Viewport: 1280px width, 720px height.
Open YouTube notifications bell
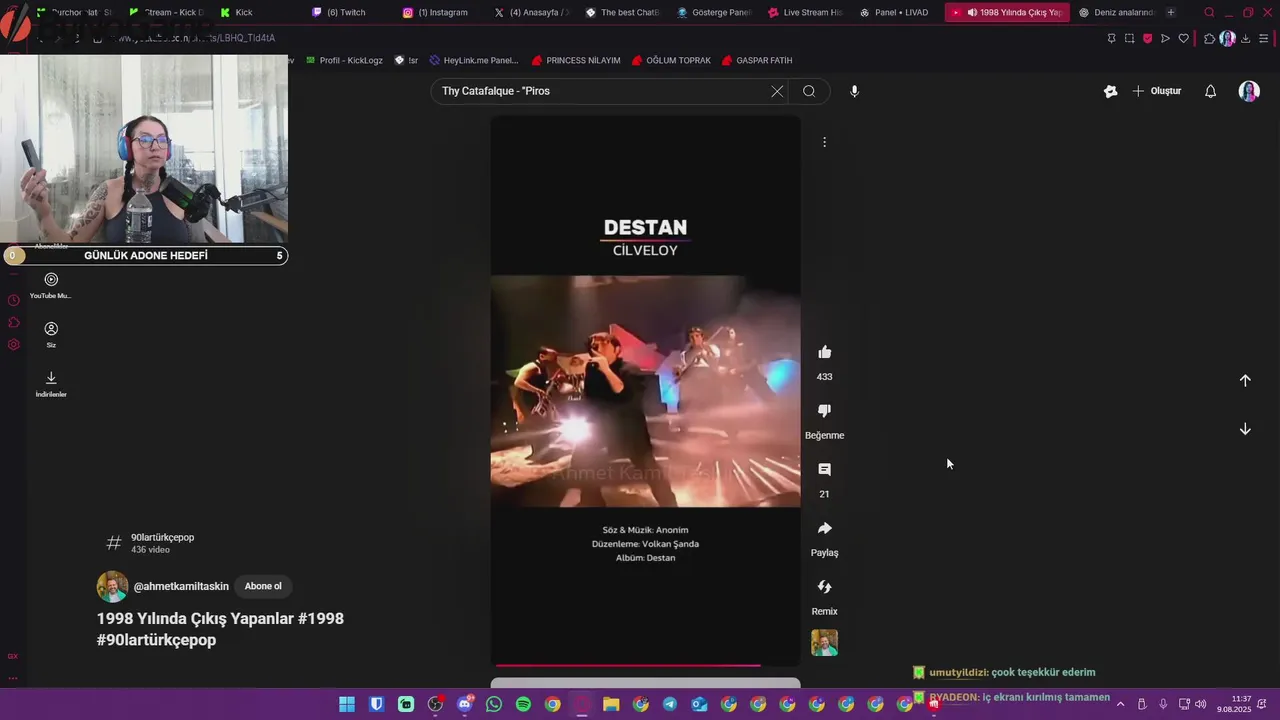[x=1210, y=91]
